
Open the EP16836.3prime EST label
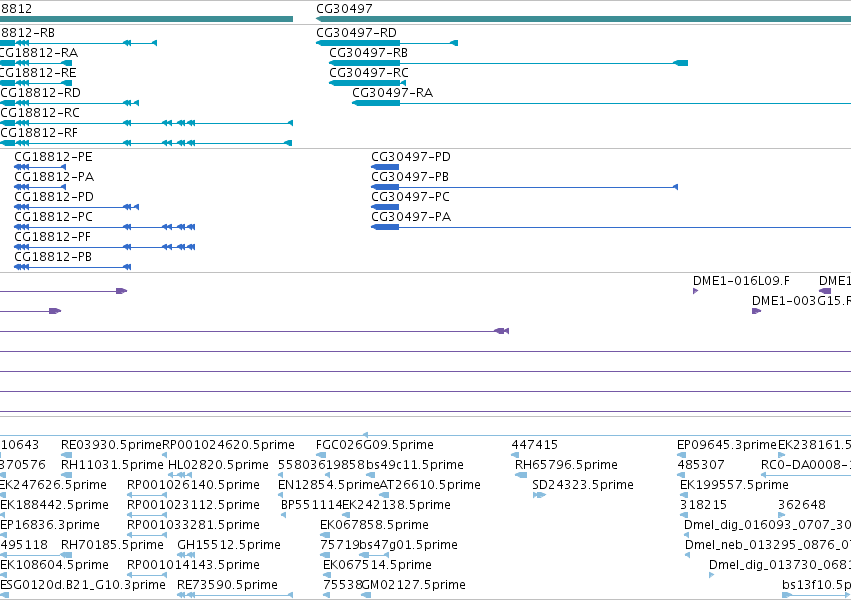tap(50, 525)
